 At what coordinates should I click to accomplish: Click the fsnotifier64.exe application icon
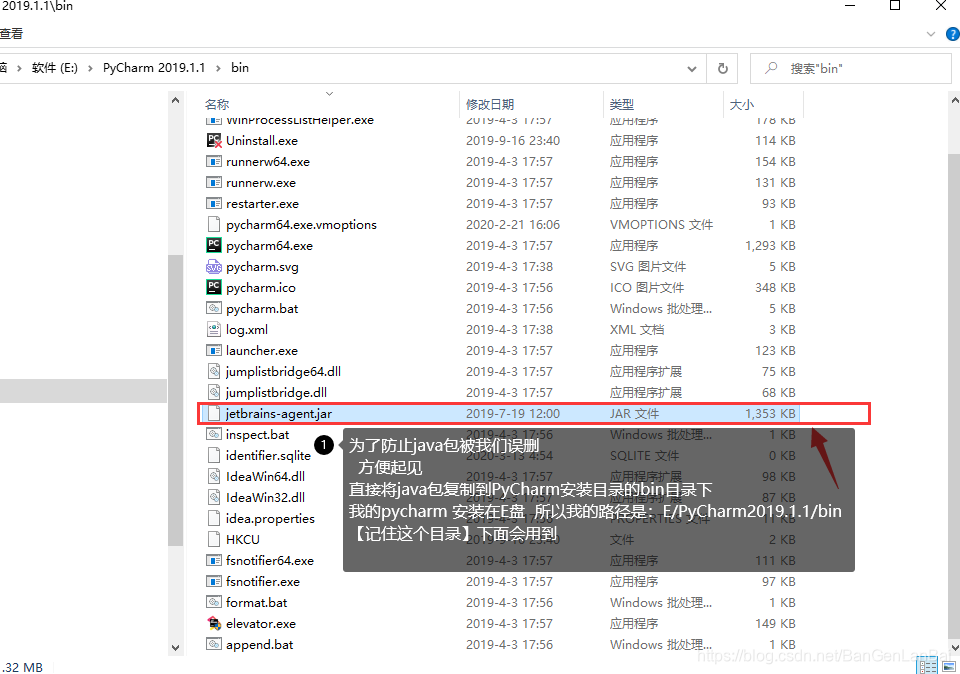pyautogui.click(x=214, y=561)
